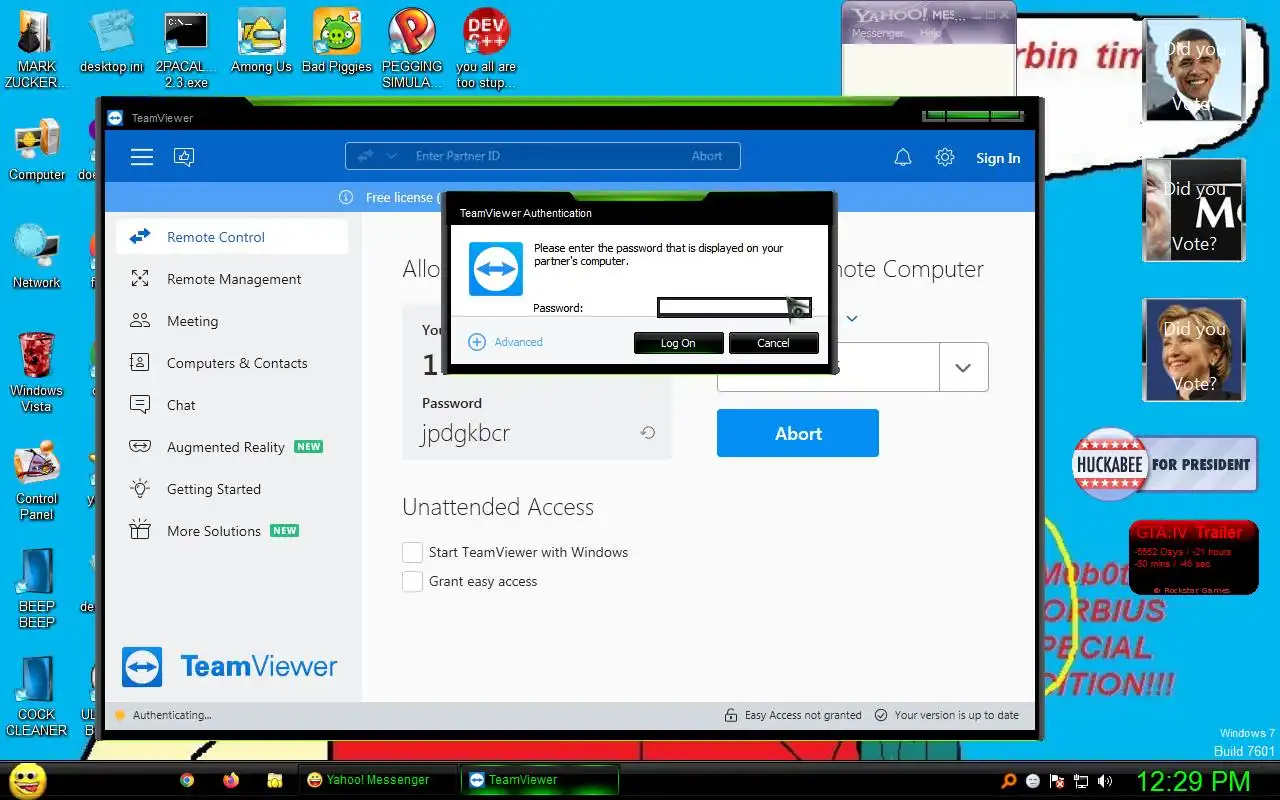The width and height of the screenshot is (1280, 800).
Task: Click the smiley Start button
Action: (28, 780)
